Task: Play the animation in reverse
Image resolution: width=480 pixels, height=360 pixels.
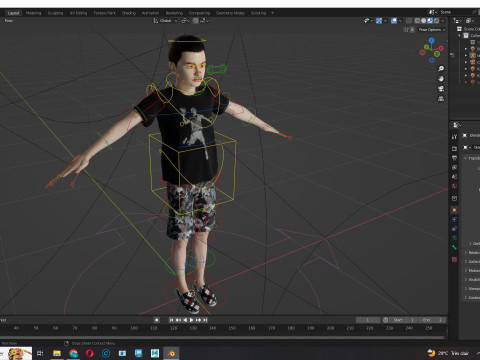Action: click(x=185, y=320)
